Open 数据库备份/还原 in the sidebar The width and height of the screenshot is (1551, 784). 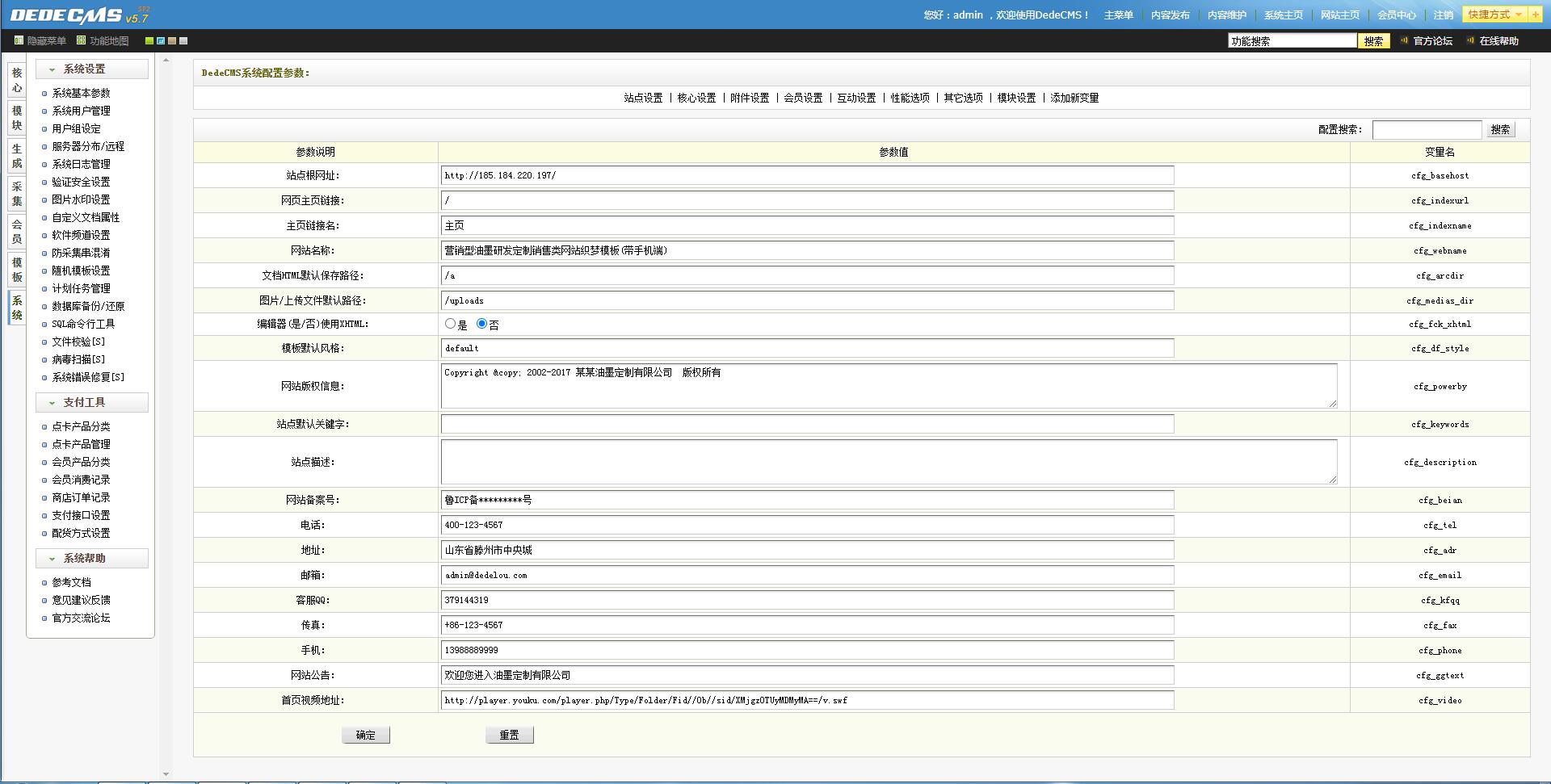click(88, 306)
